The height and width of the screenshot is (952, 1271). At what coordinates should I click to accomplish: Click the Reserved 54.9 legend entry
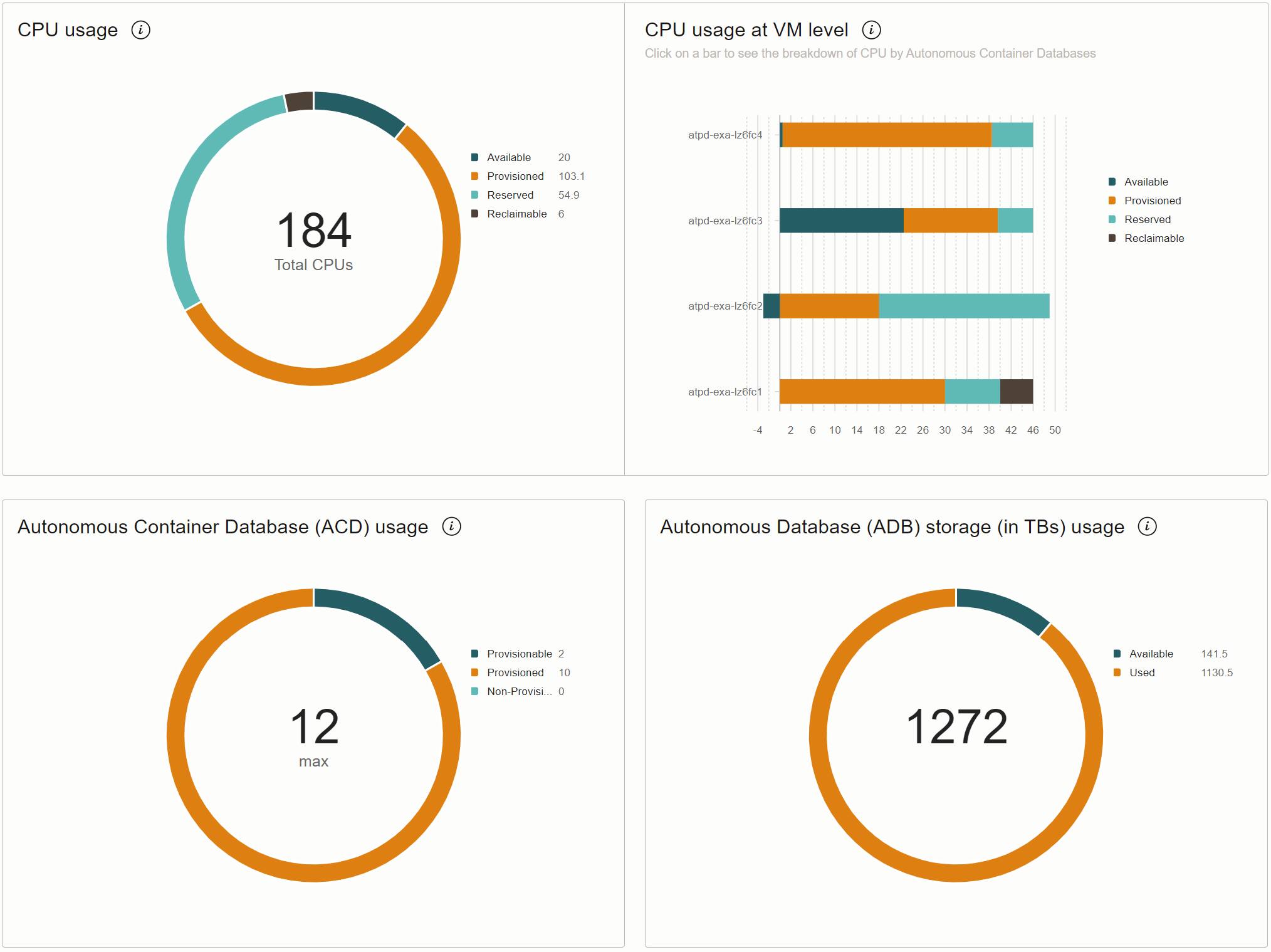pyautogui.click(x=525, y=195)
